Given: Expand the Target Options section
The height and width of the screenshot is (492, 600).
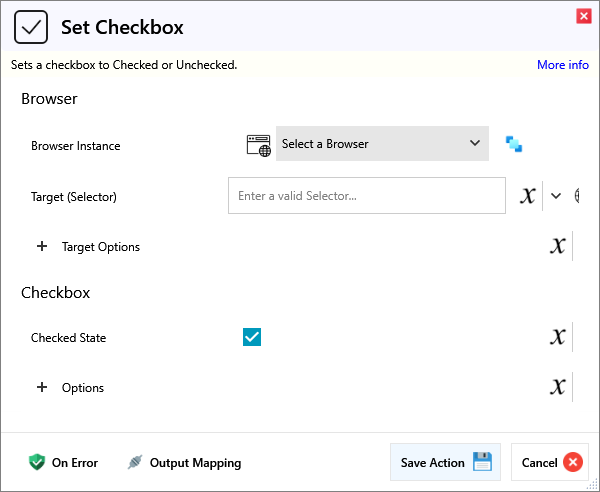Looking at the screenshot, I should pos(42,246).
